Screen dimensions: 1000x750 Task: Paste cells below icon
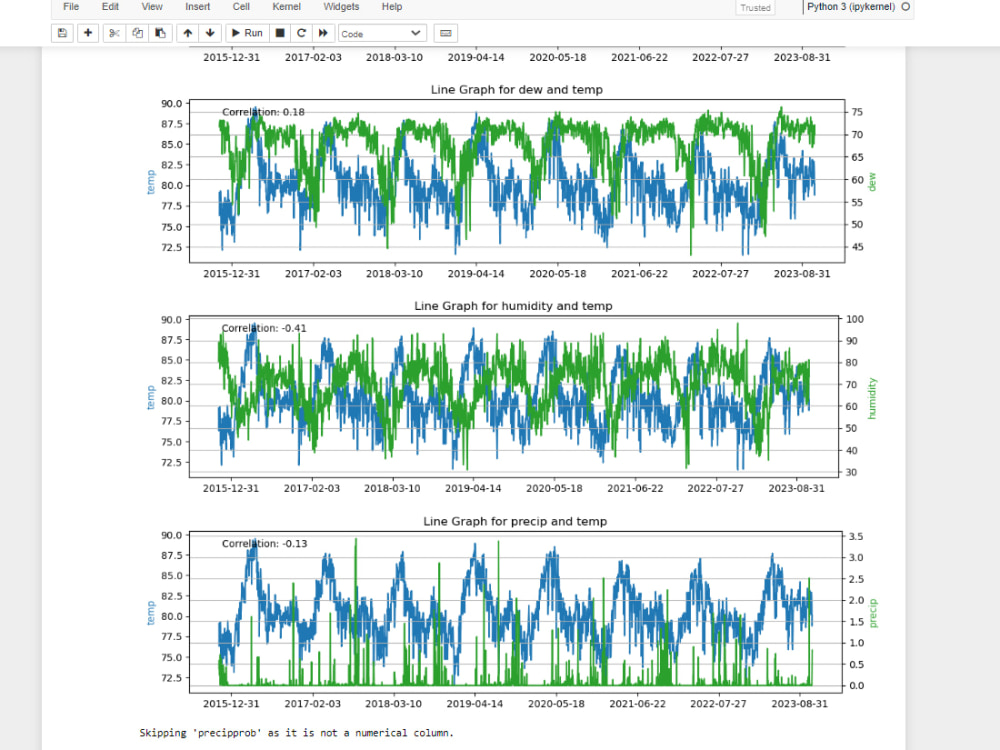(x=160, y=33)
